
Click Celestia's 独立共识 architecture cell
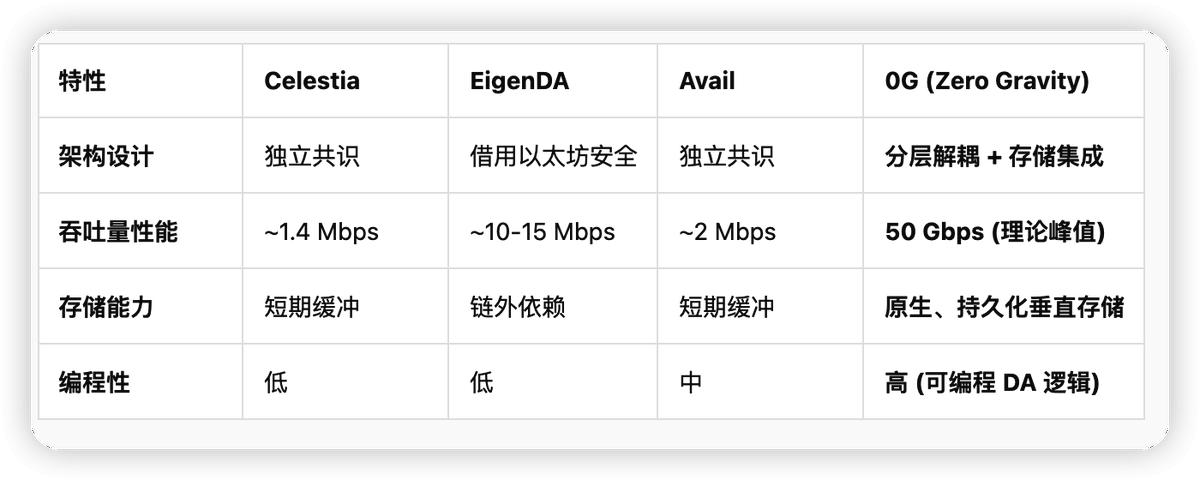coord(311,157)
